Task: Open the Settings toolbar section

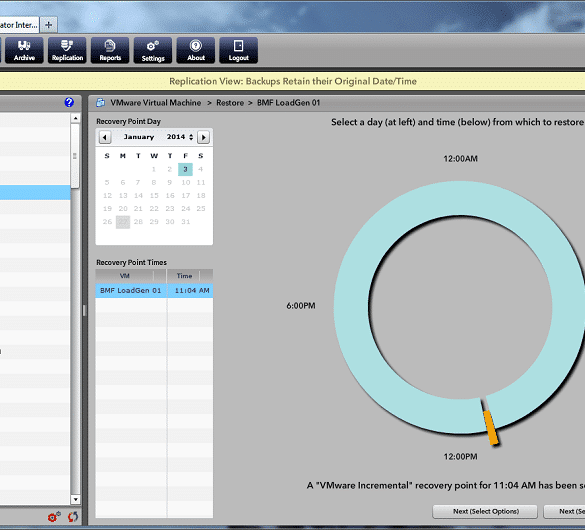Action: tap(153, 50)
